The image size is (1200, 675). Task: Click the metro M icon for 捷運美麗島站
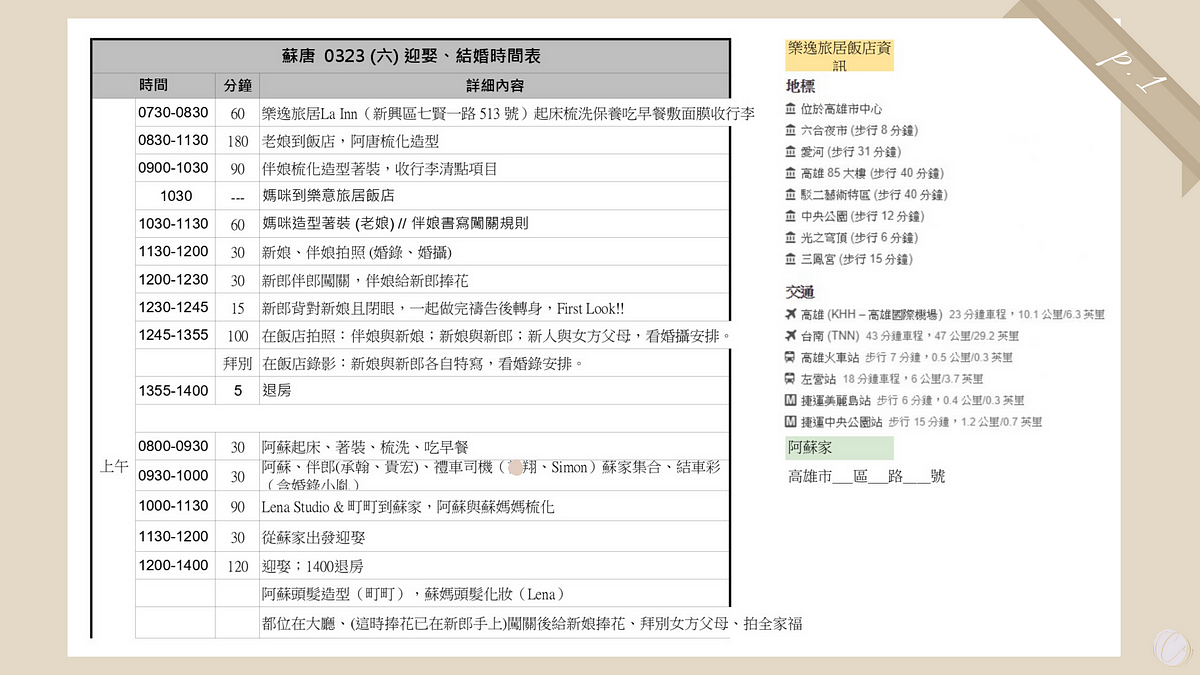coord(791,400)
